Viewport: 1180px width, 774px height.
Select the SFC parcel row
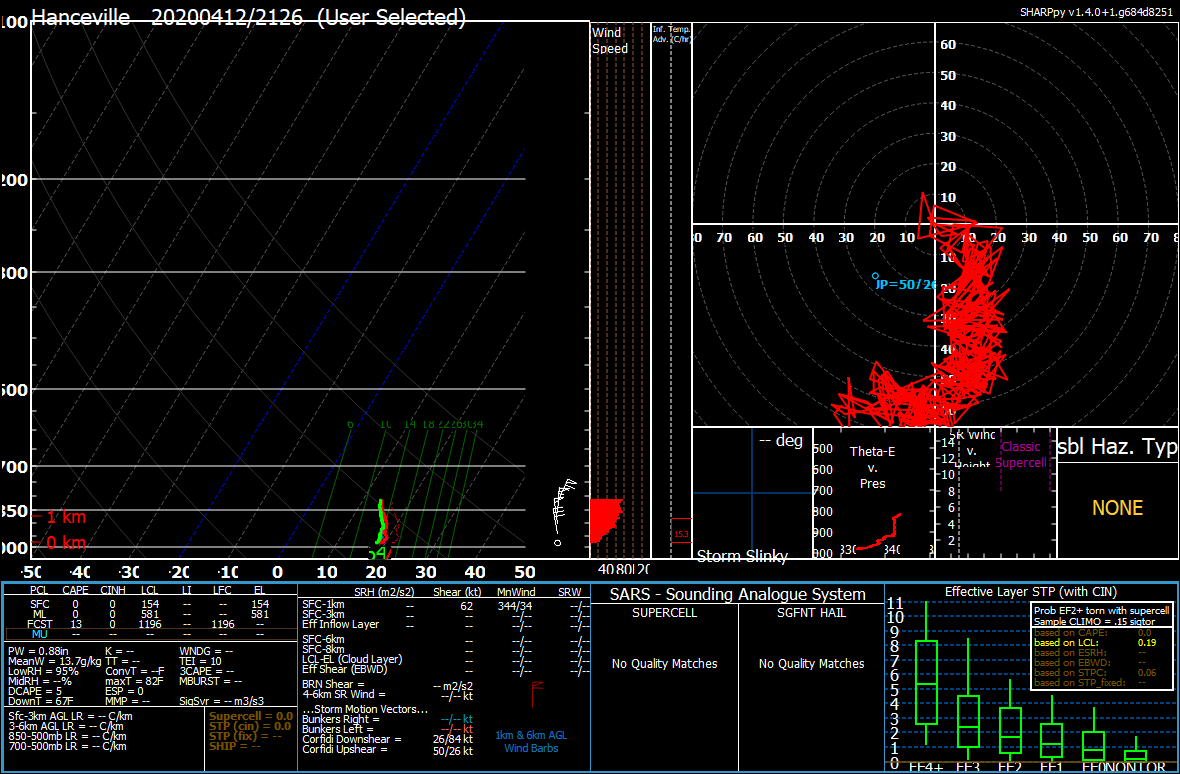click(151, 604)
